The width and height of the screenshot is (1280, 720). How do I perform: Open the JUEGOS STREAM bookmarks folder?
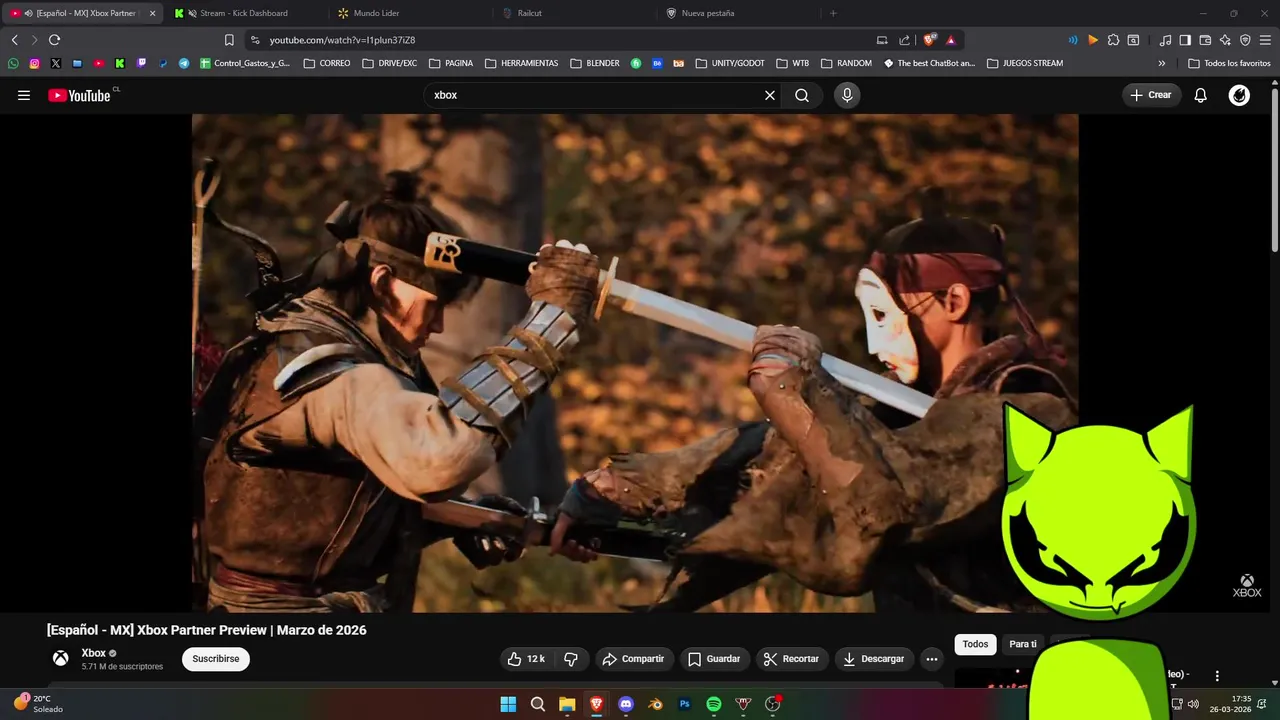[1025, 63]
